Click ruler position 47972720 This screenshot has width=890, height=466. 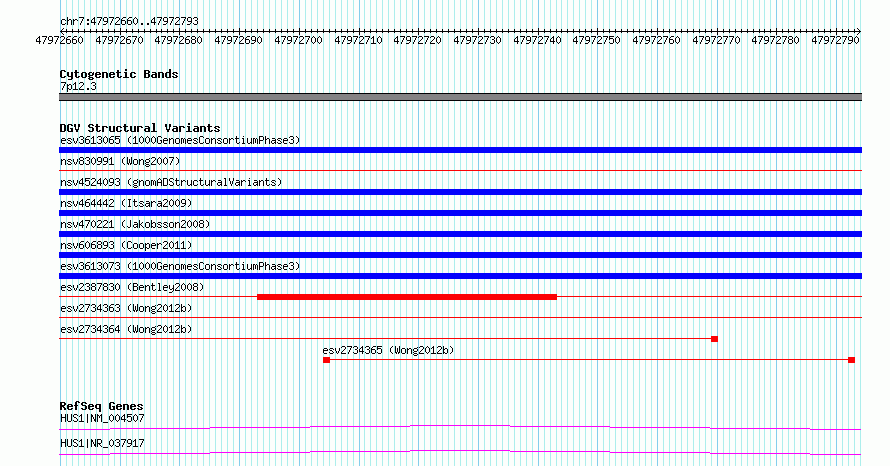[x=417, y=40]
